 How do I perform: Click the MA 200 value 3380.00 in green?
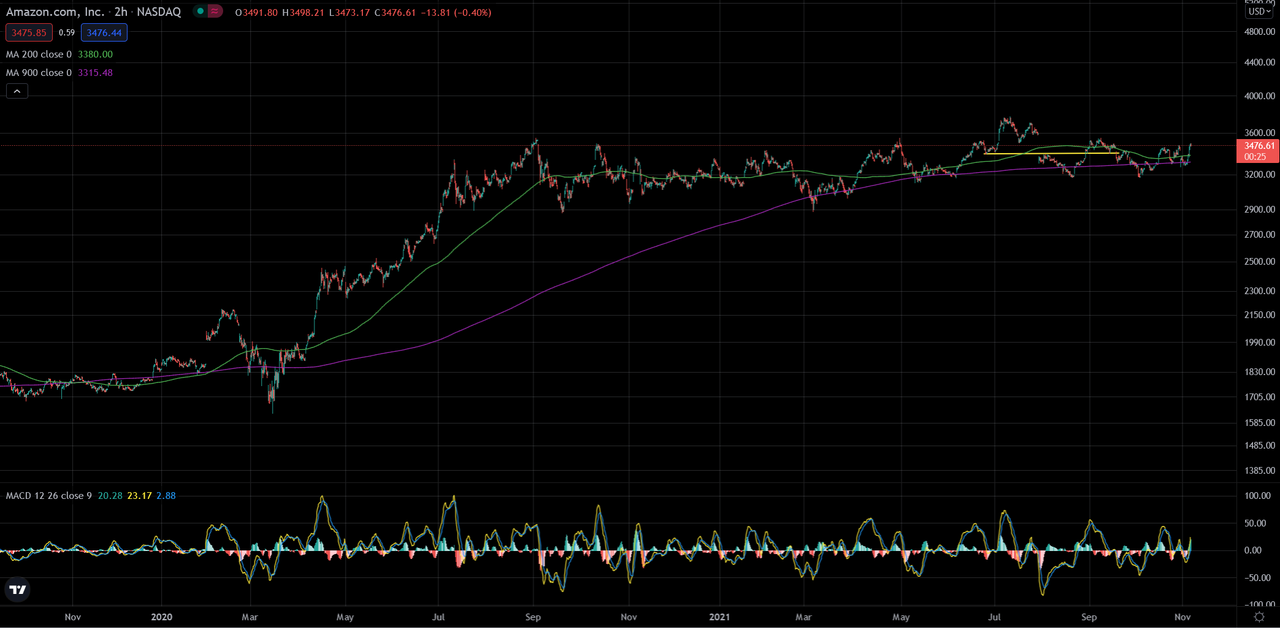[x=95, y=54]
